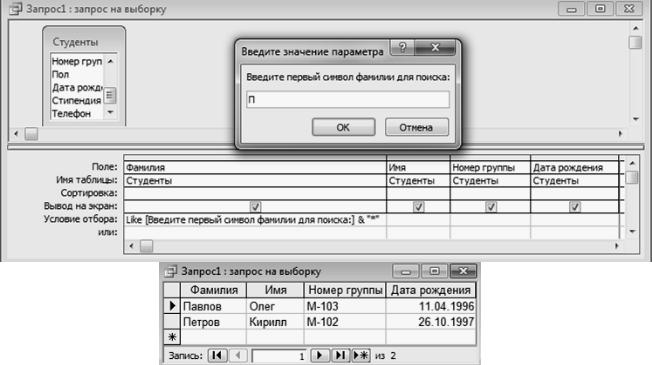Click the Like criteria cell under Фамилия
The width and height of the screenshot is (652, 365).
tap(255, 219)
